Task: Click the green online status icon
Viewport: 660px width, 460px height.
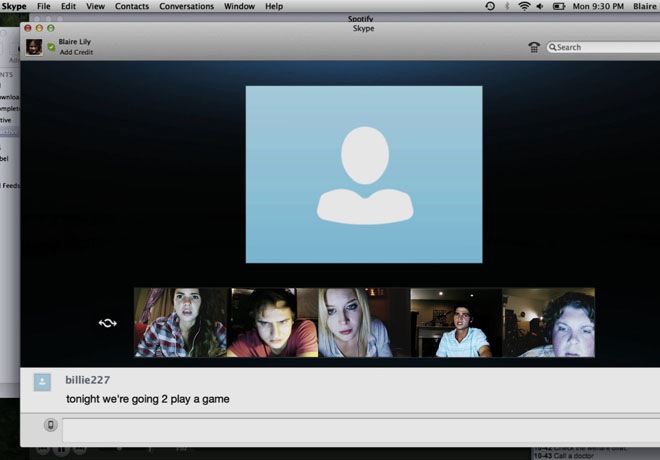Action: coord(51,47)
